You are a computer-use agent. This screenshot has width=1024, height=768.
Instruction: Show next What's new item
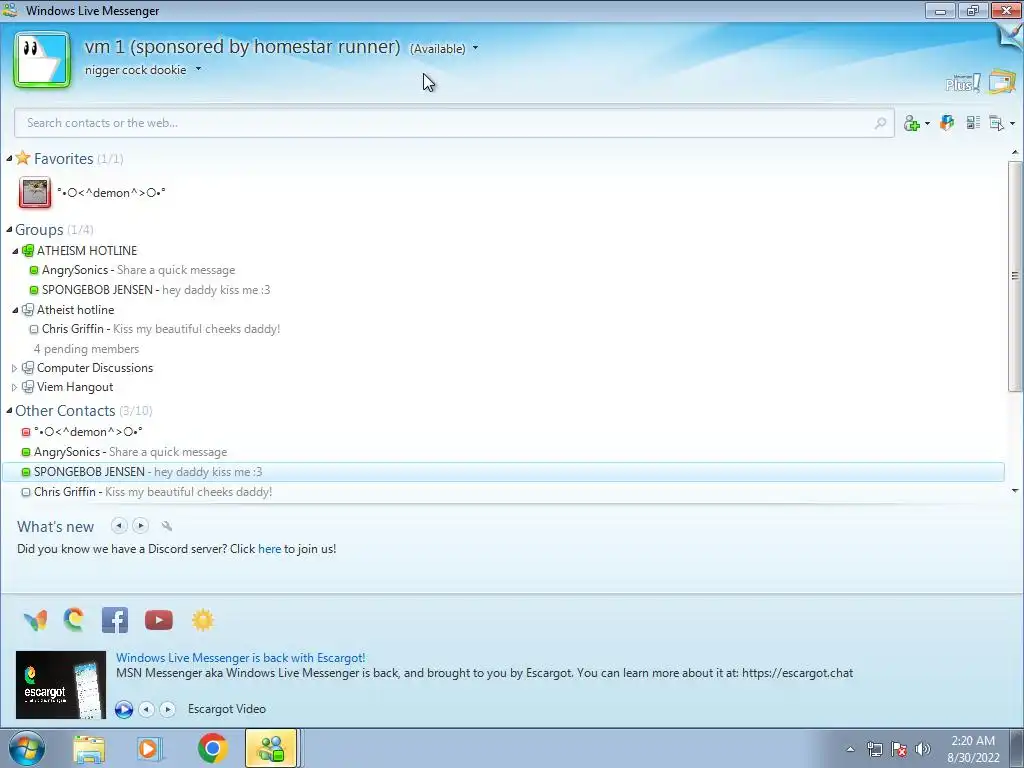[x=140, y=525]
